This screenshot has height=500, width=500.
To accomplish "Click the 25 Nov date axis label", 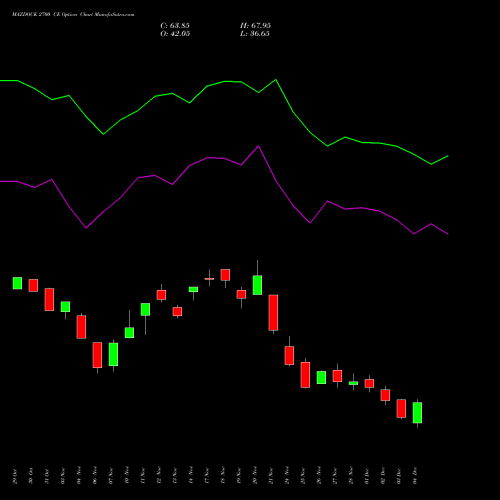I will tap(303, 476).
